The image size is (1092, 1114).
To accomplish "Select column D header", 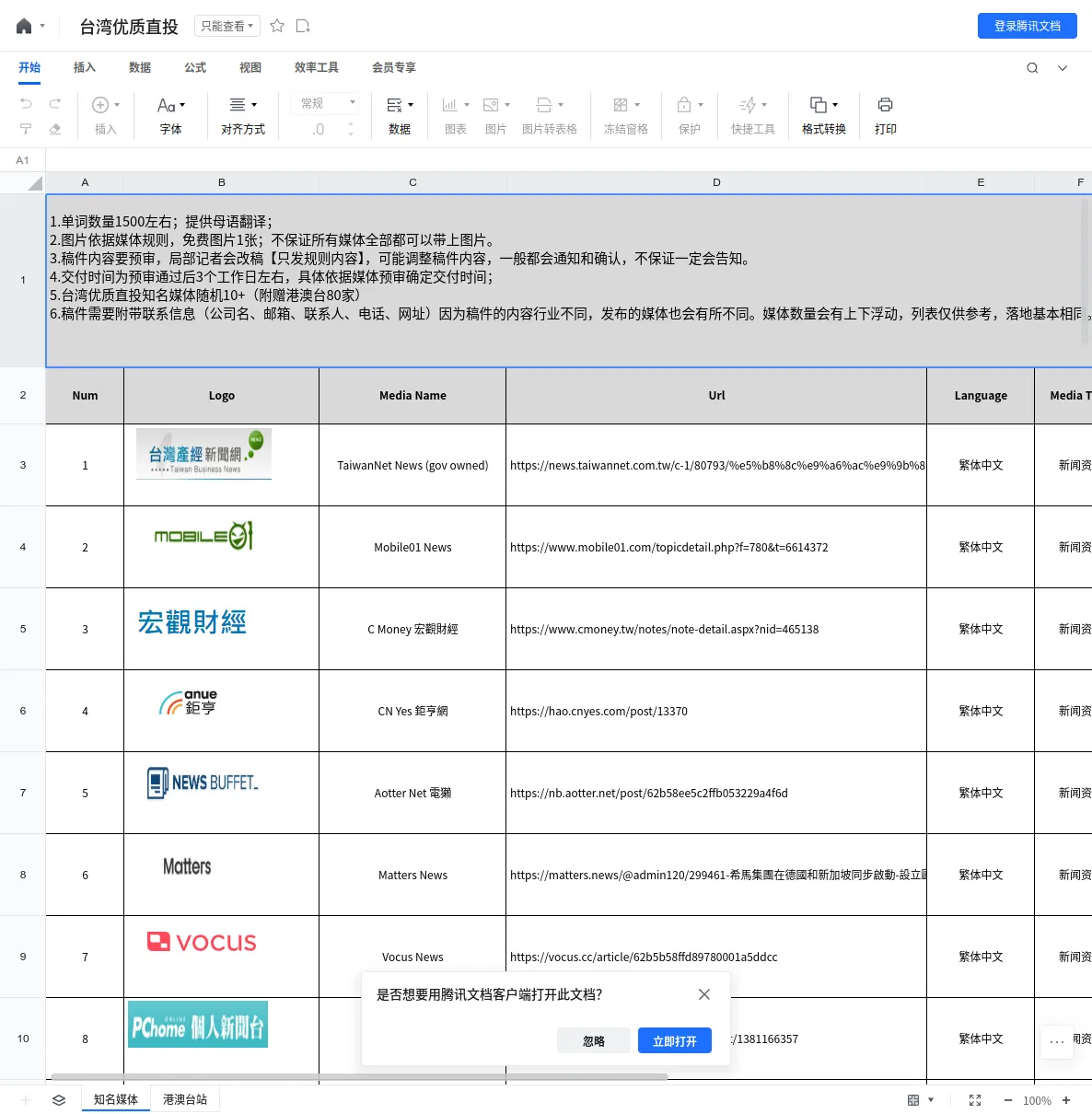I will [x=716, y=182].
